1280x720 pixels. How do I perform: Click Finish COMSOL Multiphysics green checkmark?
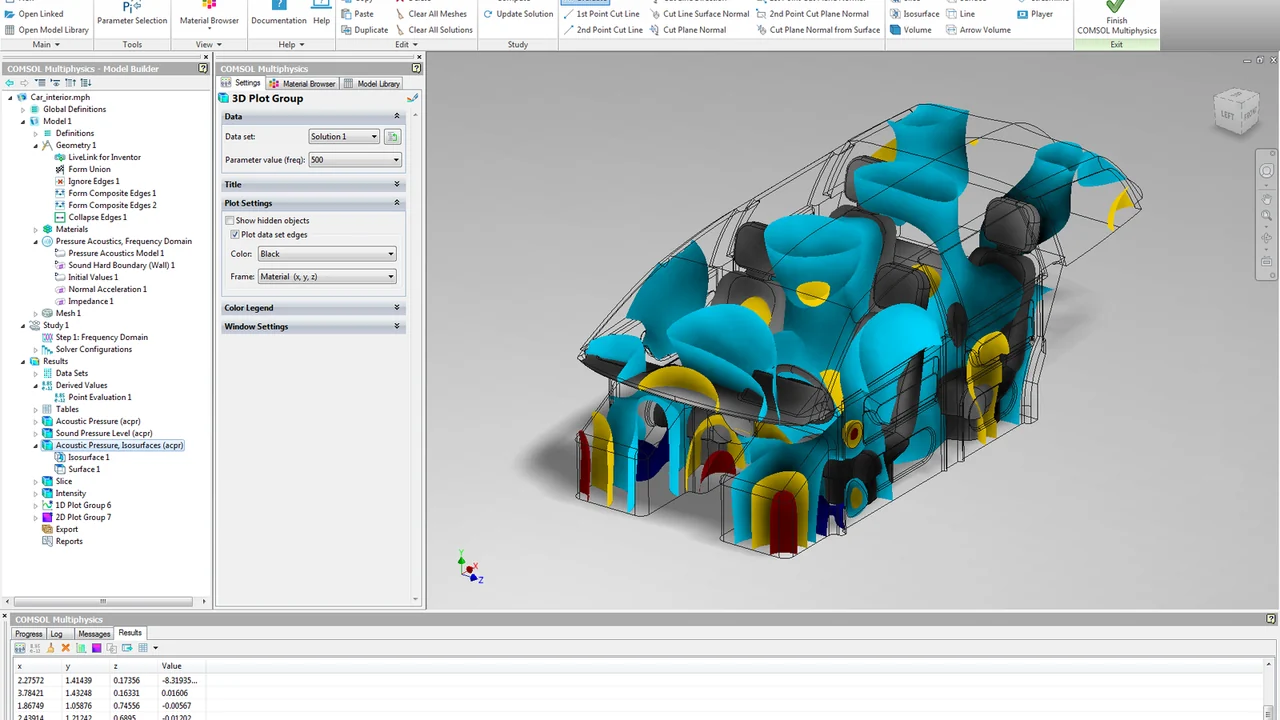[x=1116, y=7]
